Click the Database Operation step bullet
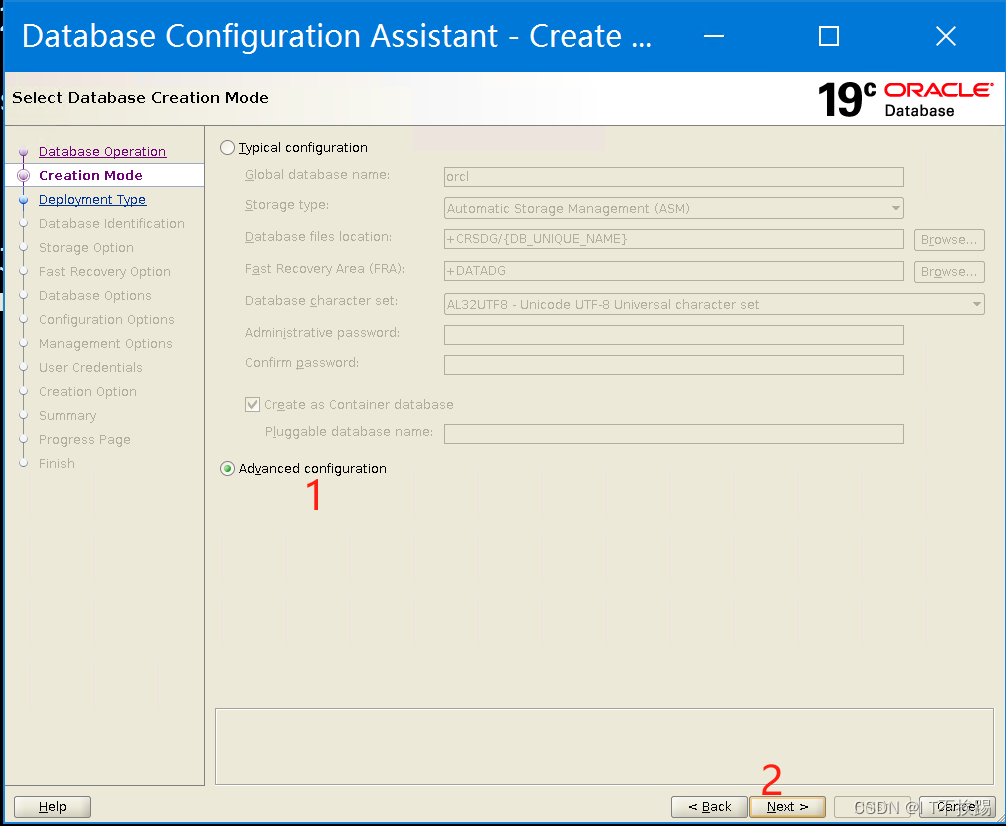The width and height of the screenshot is (1006, 826). [x=24, y=152]
